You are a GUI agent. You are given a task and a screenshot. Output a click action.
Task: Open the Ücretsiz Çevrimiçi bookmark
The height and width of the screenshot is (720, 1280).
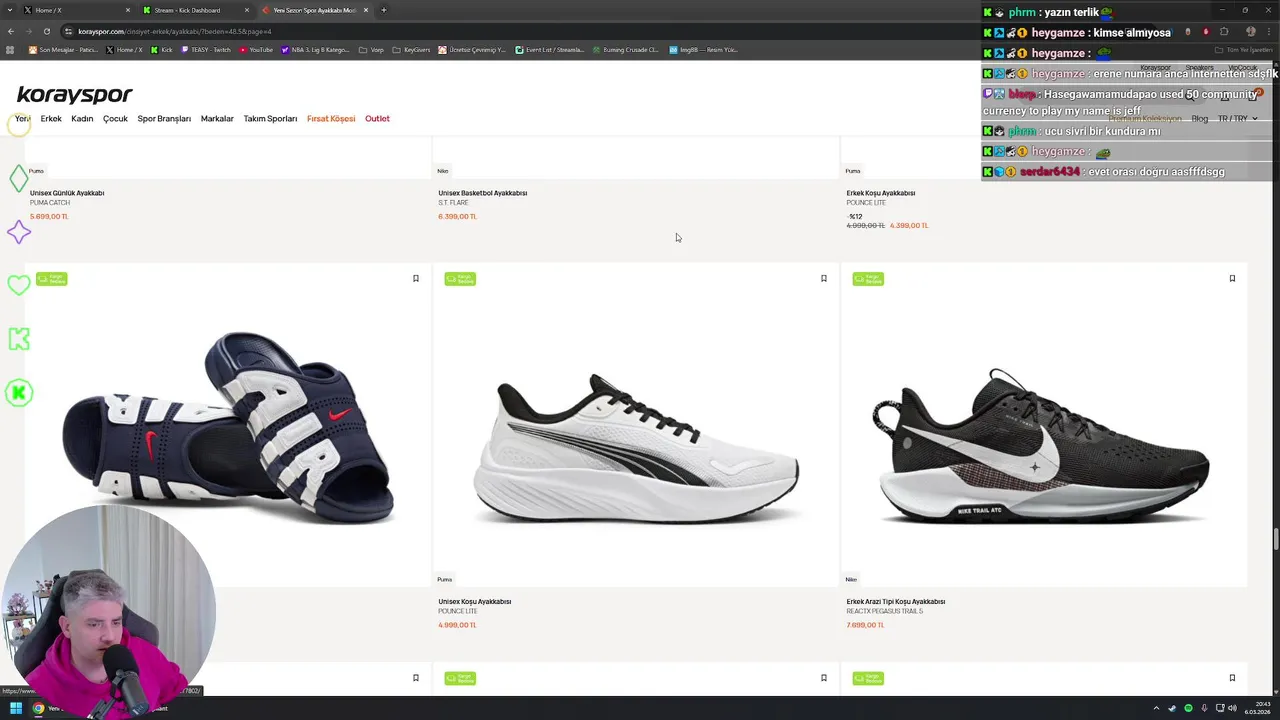[x=472, y=50]
